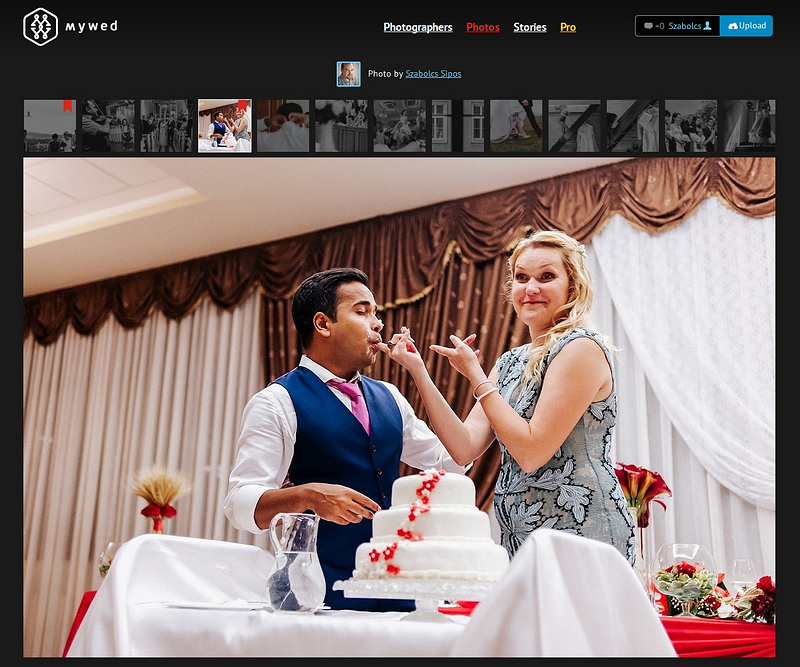Select the yellow Pro link

pos(568,27)
